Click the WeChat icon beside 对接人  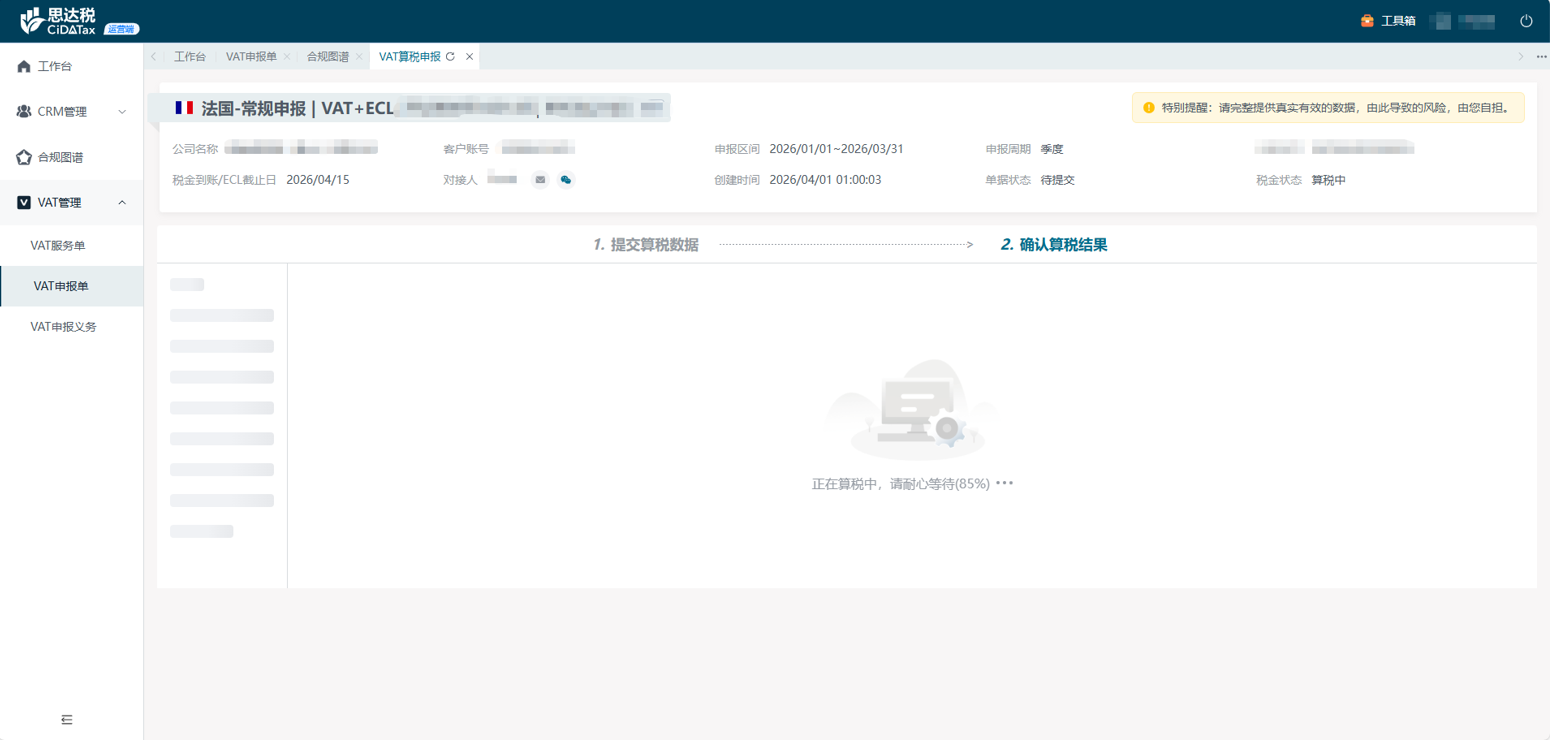click(x=566, y=180)
